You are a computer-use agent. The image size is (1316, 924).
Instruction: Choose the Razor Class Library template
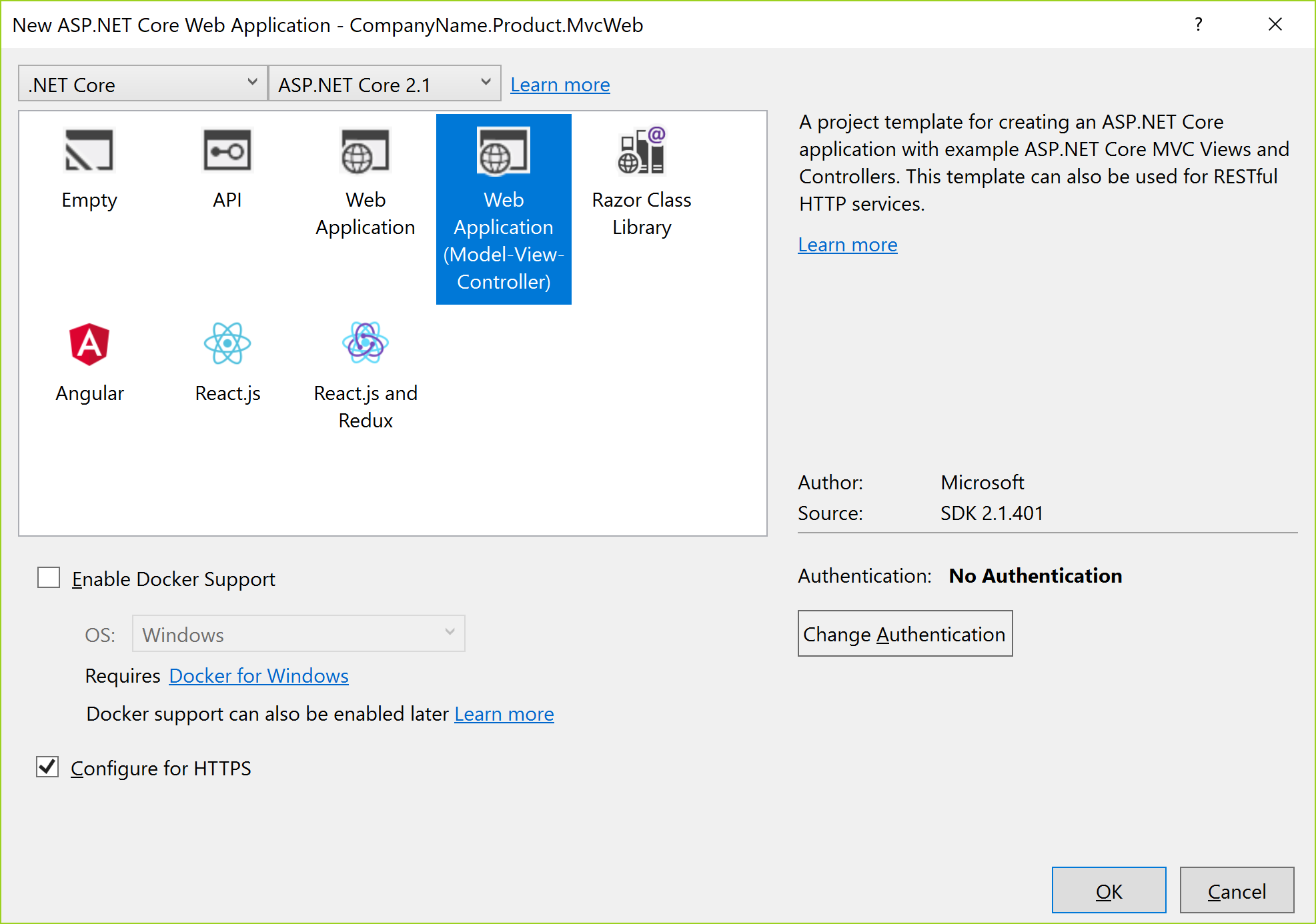[641, 151]
